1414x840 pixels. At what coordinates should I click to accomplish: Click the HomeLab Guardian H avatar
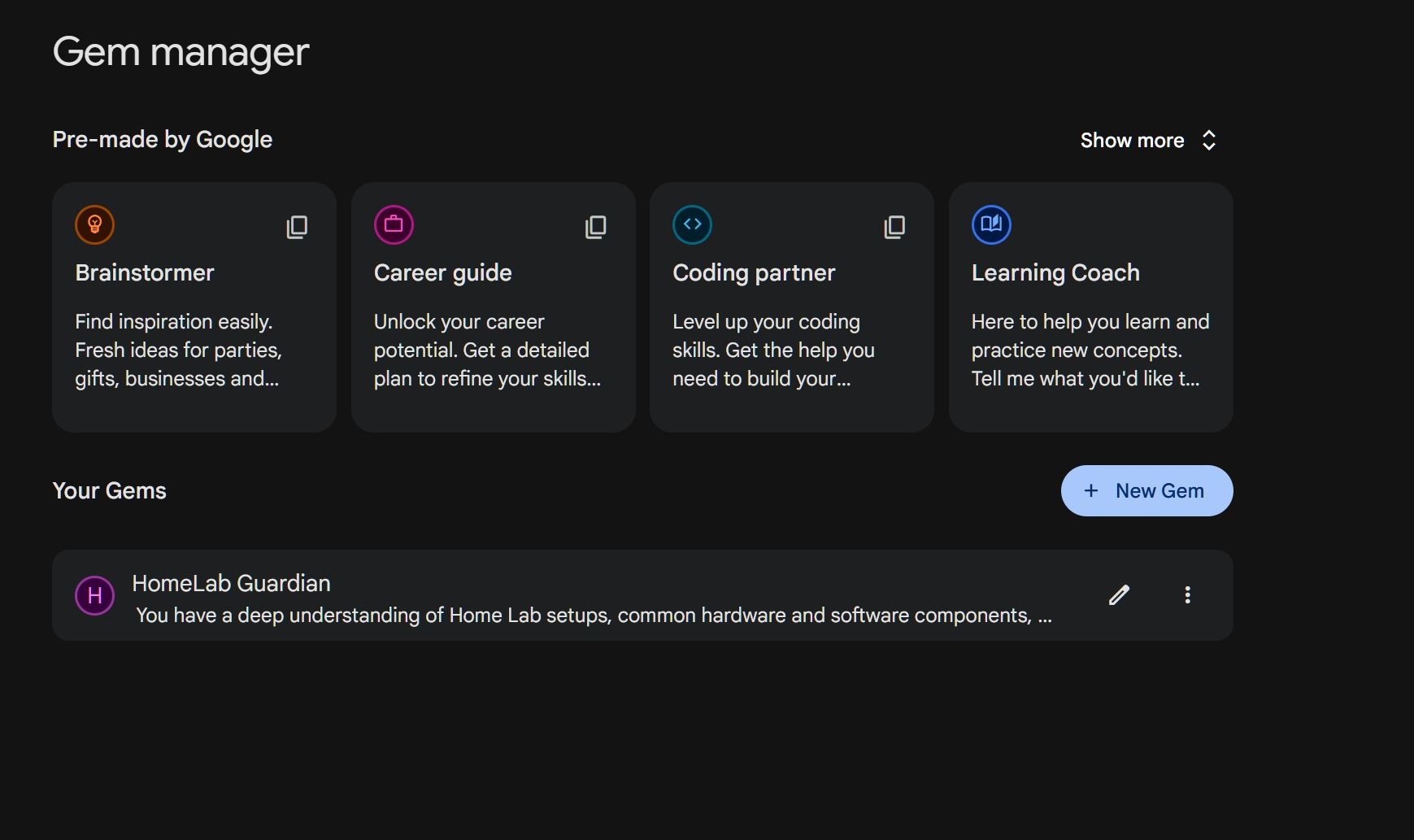point(94,595)
